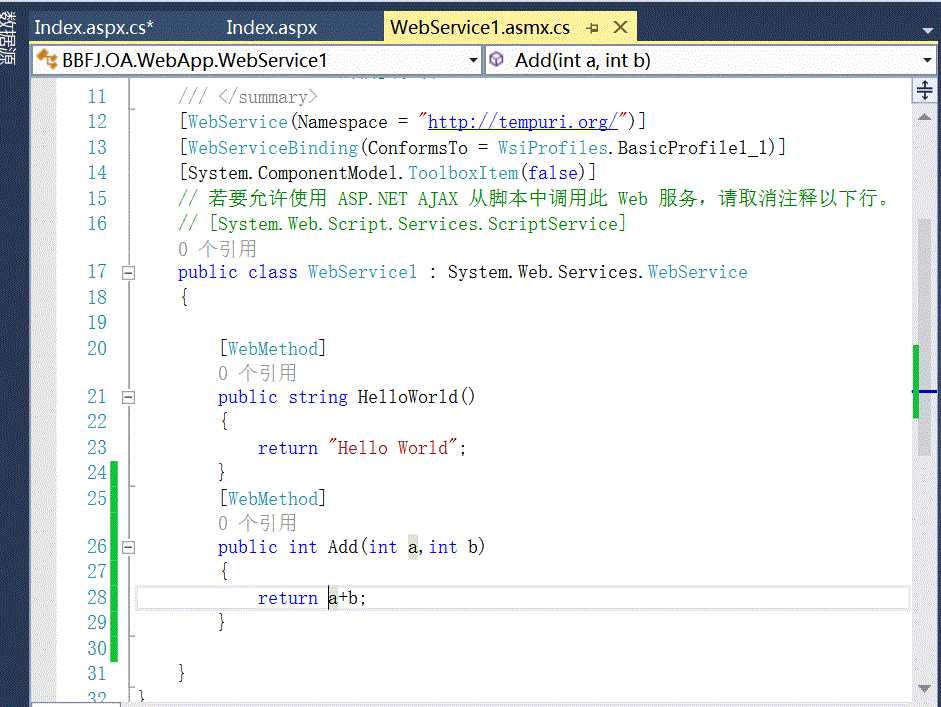Click the split editor window handle
The width and height of the screenshot is (941, 707).
coord(925,90)
